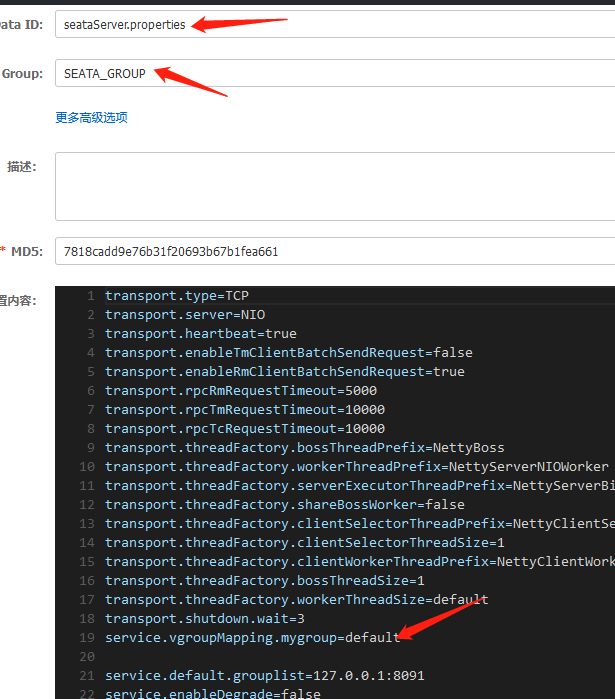Click line enableRmClientBatchSendRequest=true
Screen dimensions: 615x699
(285, 372)
